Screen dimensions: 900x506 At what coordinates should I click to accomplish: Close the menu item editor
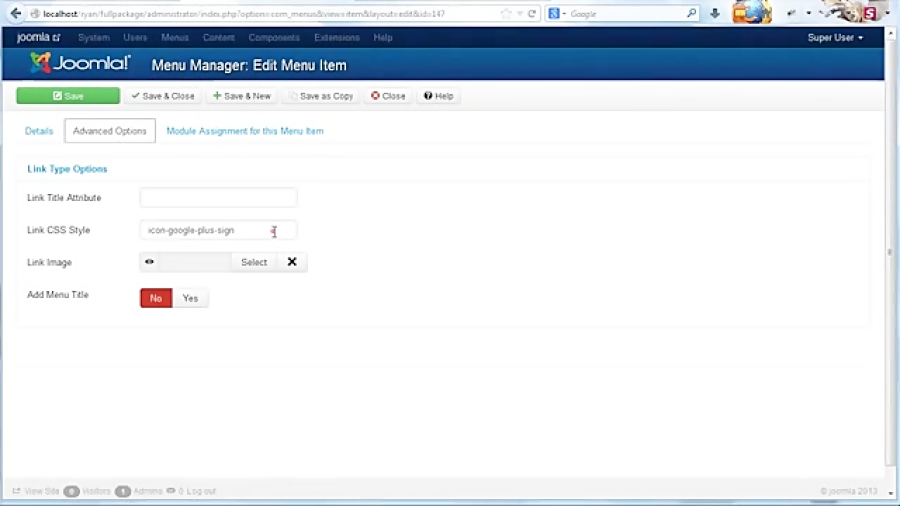click(x=388, y=96)
